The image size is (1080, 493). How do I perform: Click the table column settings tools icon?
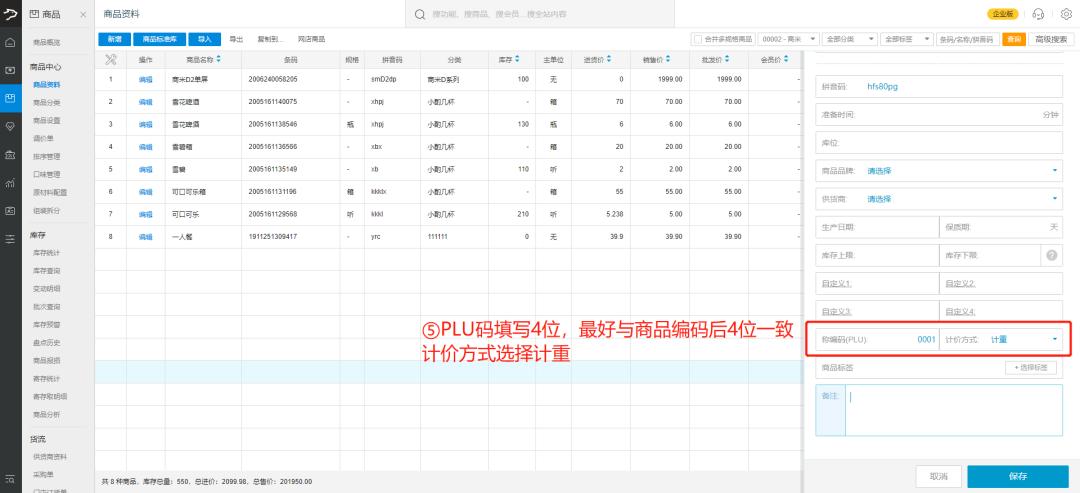point(110,60)
